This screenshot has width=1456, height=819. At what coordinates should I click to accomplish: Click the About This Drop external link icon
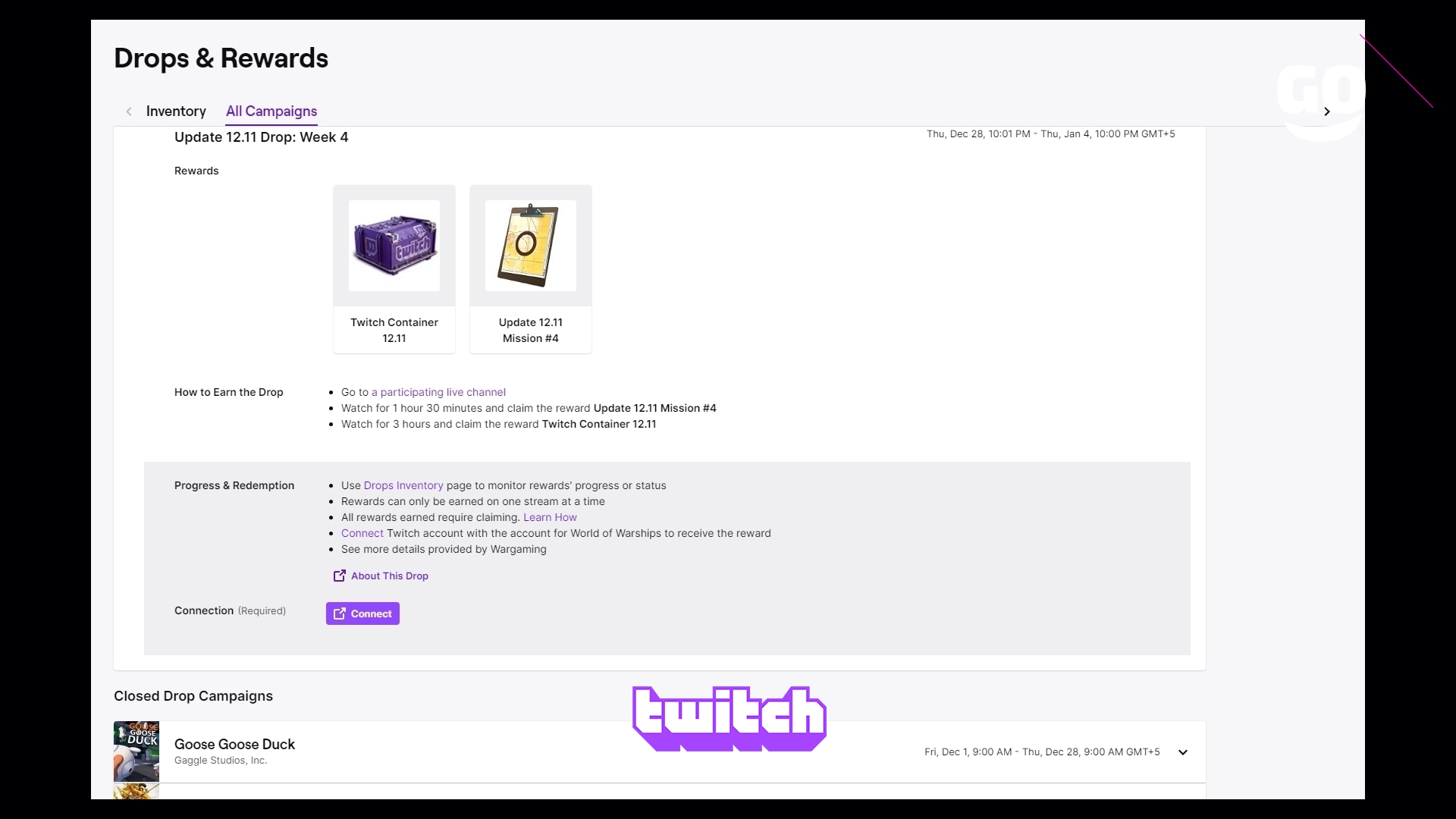click(x=339, y=575)
